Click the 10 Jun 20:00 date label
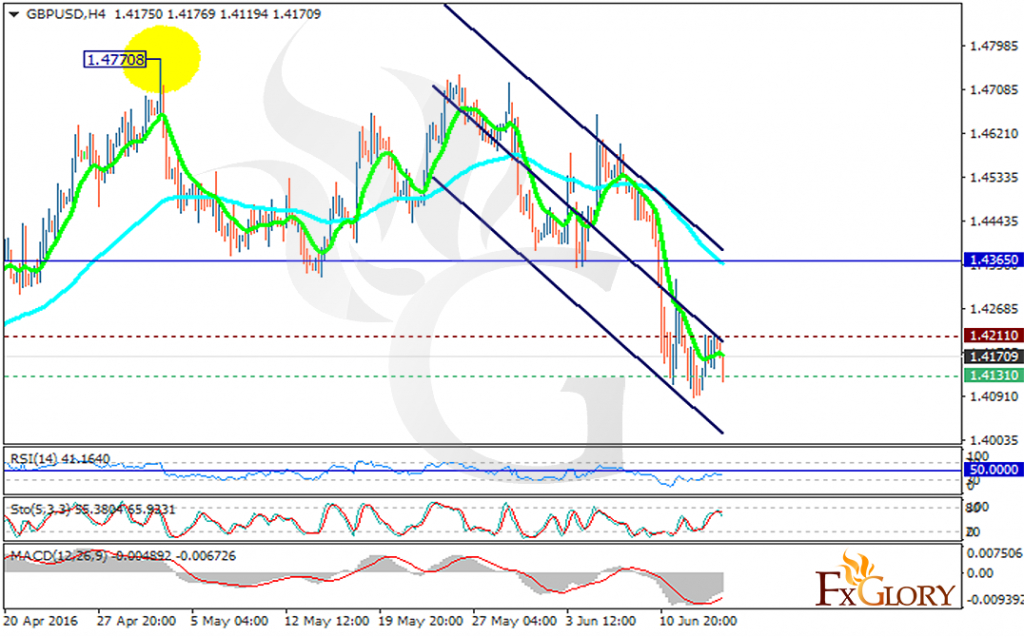Screen dimensions: 1024x636 [697, 620]
